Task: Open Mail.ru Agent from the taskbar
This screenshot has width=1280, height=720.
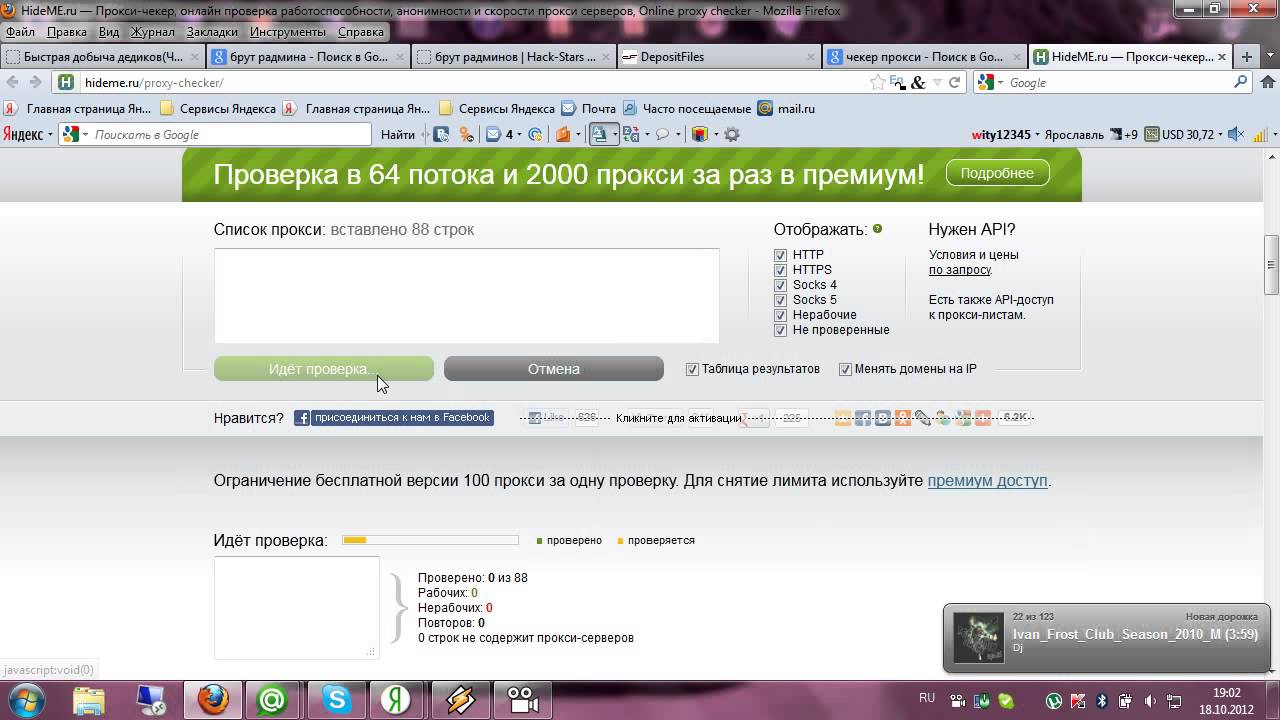Action: (x=272, y=700)
